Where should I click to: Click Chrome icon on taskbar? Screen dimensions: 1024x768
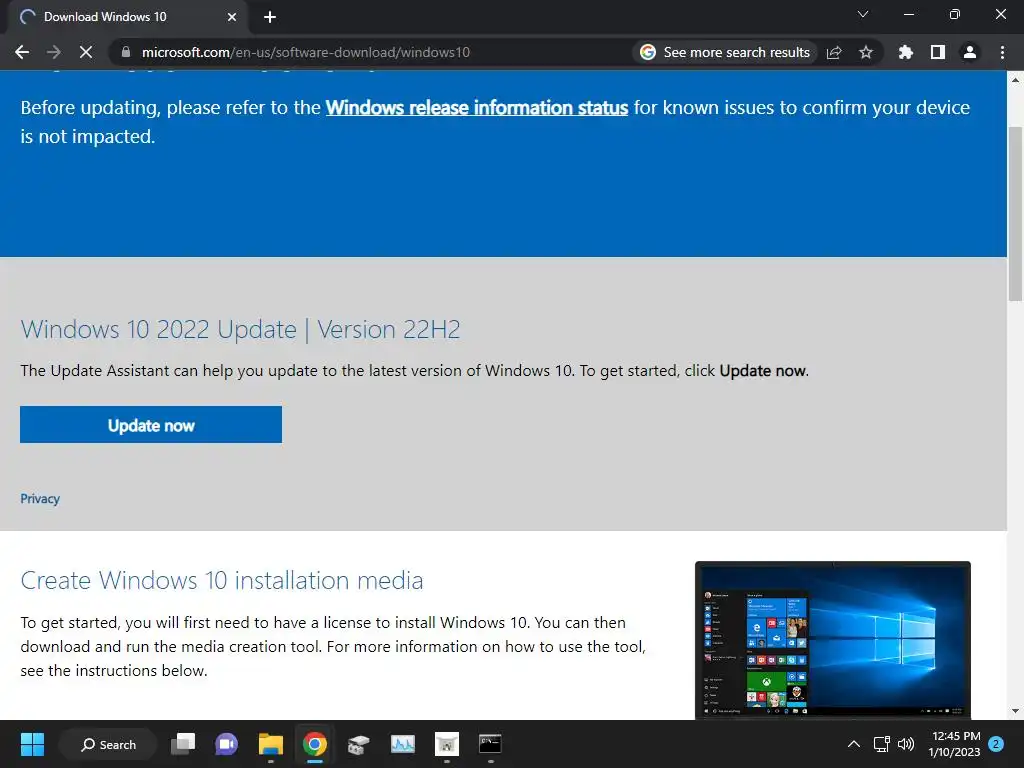[x=314, y=744]
